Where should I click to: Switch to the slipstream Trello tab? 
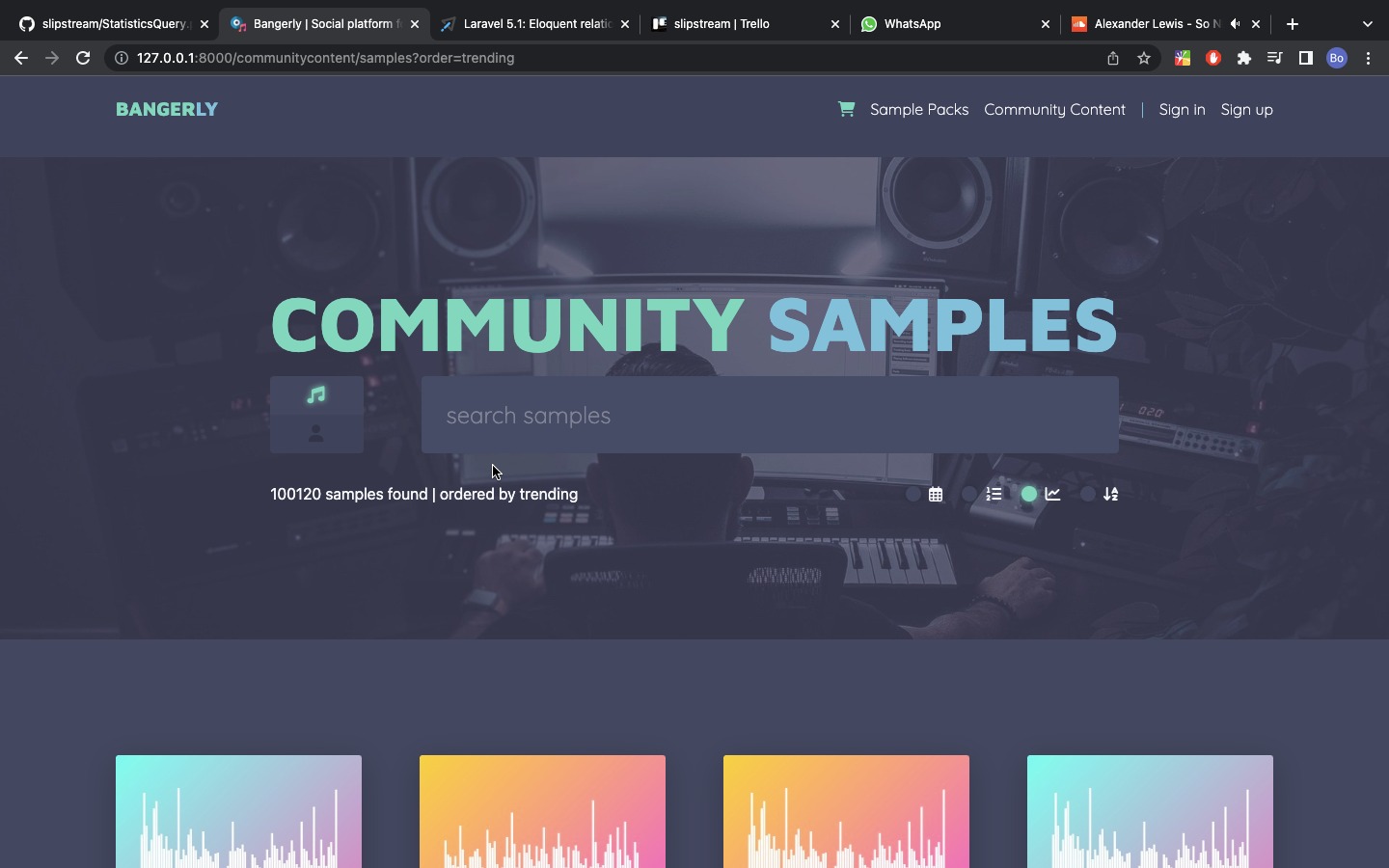[733, 24]
